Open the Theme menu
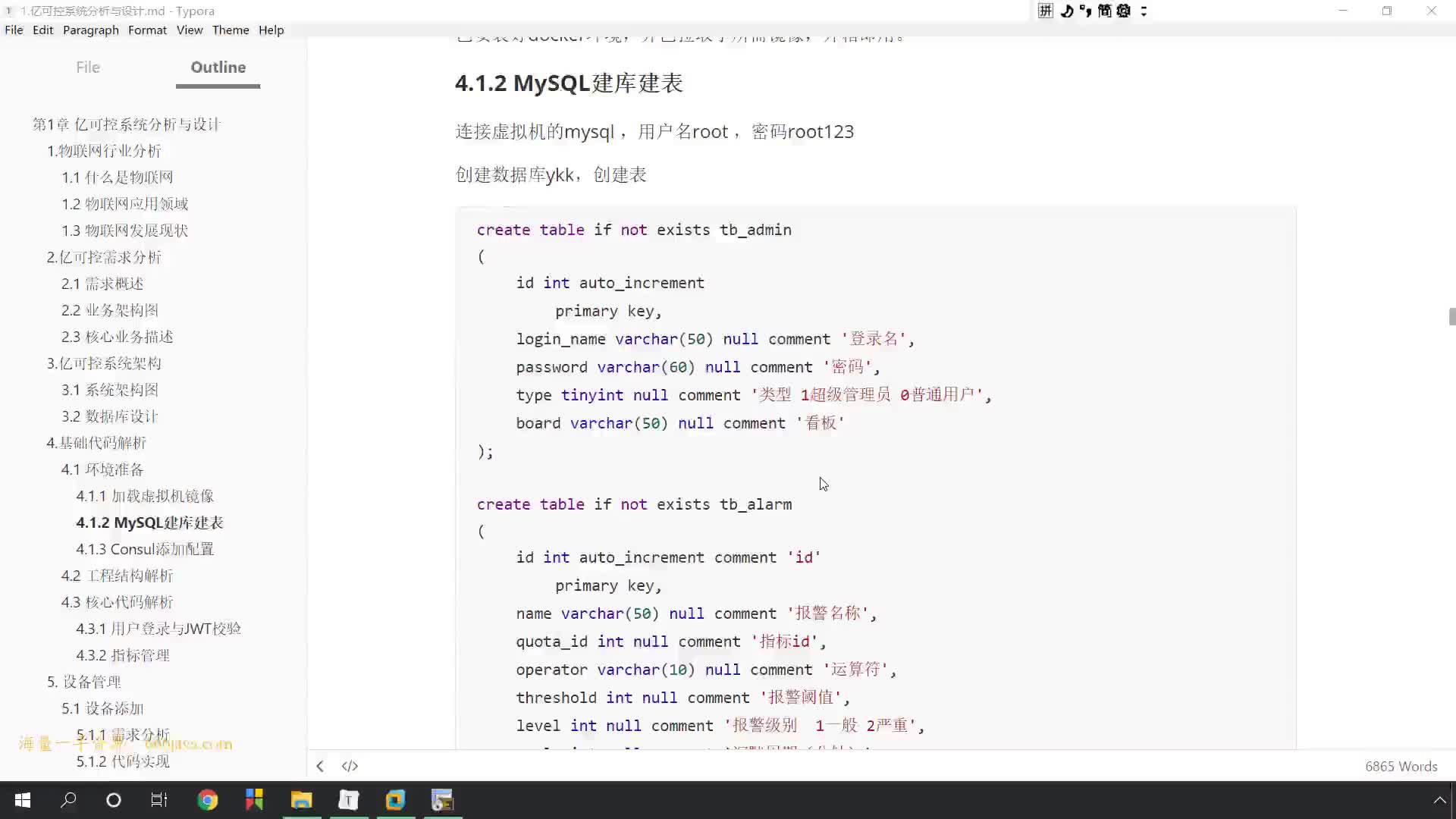 coord(231,30)
